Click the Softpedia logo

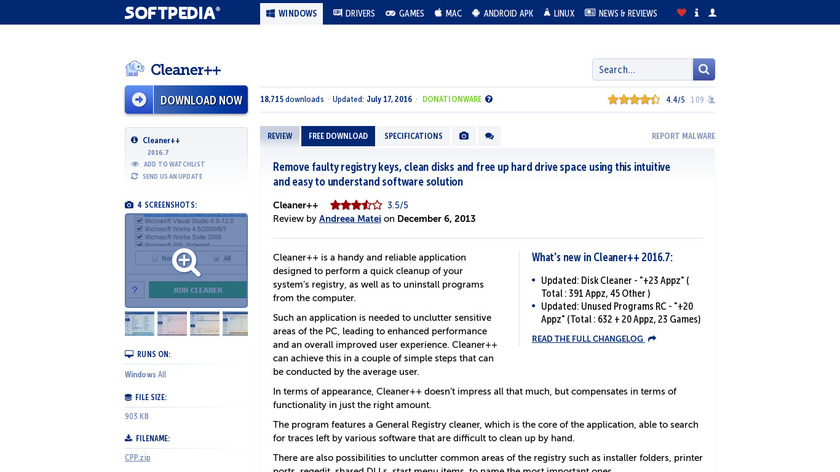[x=172, y=13]
